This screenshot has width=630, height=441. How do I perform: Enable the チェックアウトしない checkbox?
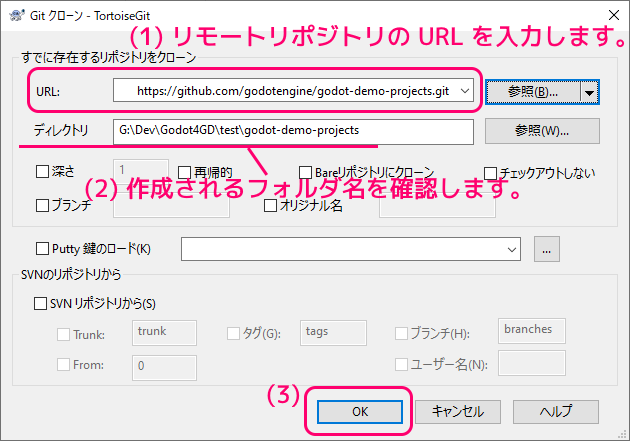490,174
